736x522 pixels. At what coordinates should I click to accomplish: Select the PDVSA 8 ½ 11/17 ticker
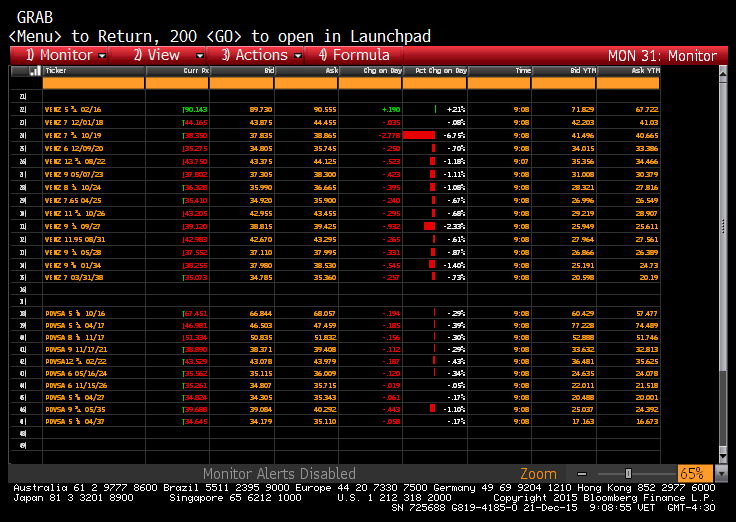click(x=75, y=338)
